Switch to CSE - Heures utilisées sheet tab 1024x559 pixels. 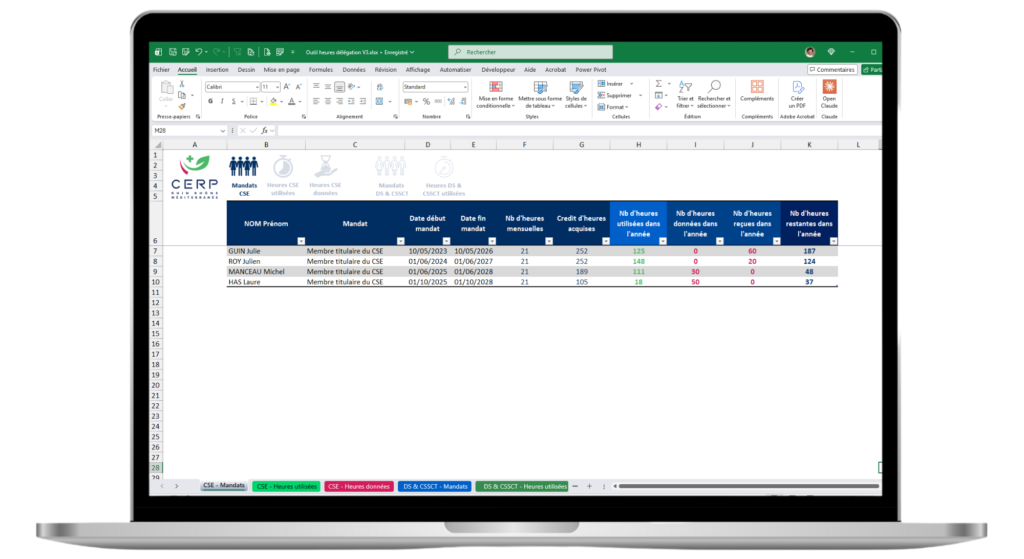click(x=286, y=486)
